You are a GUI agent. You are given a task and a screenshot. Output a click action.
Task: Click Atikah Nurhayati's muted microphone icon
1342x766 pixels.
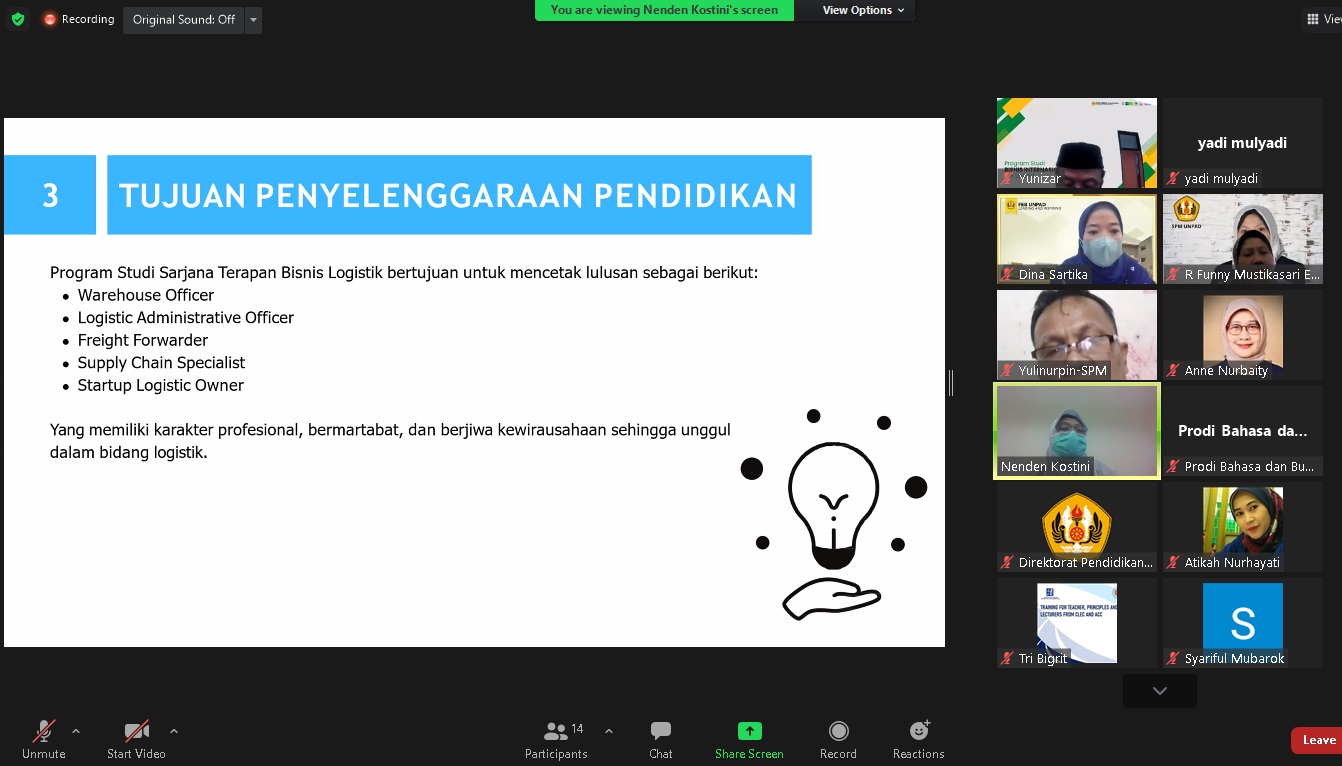pyautogui.click(x=1172, y=562)
